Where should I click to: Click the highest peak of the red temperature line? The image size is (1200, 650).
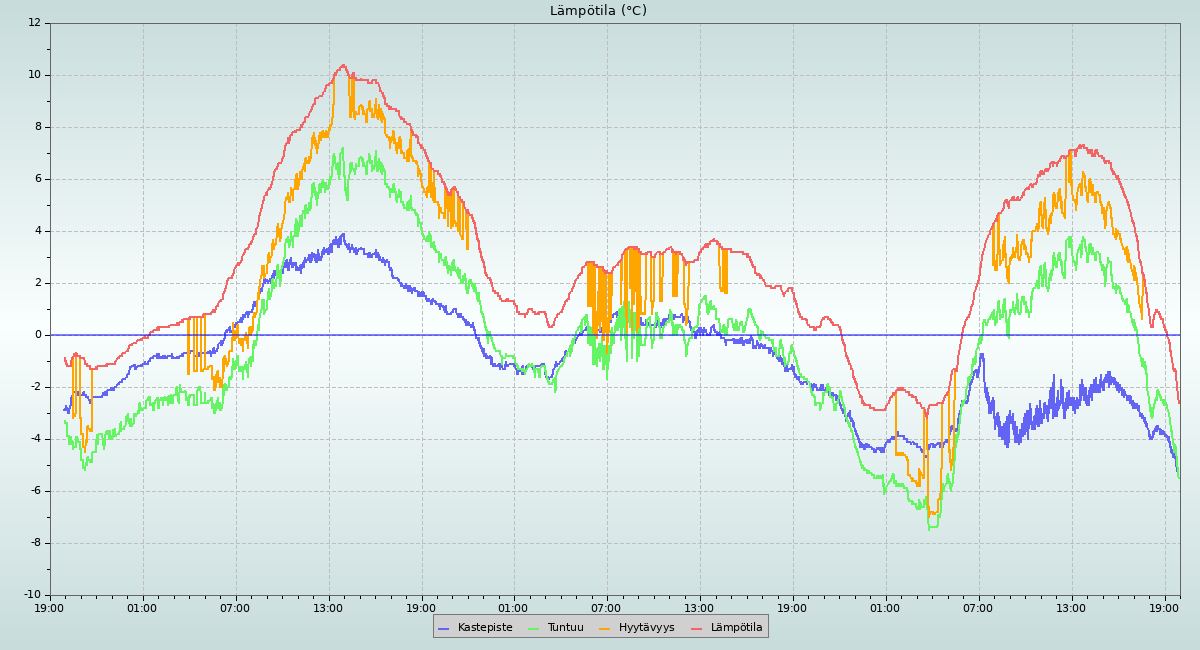[343, 66]
